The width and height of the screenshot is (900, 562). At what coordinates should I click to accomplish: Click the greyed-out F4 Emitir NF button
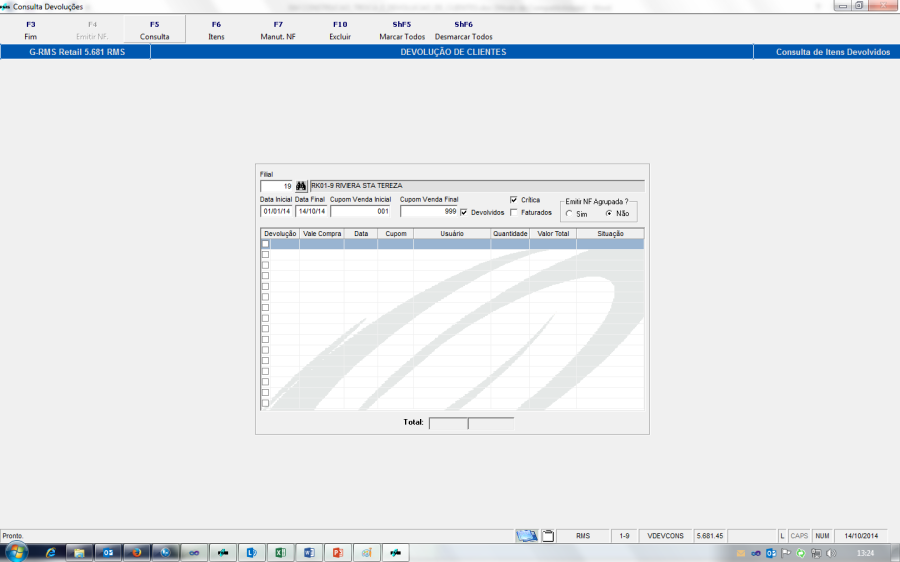click(x=92, y=30)
